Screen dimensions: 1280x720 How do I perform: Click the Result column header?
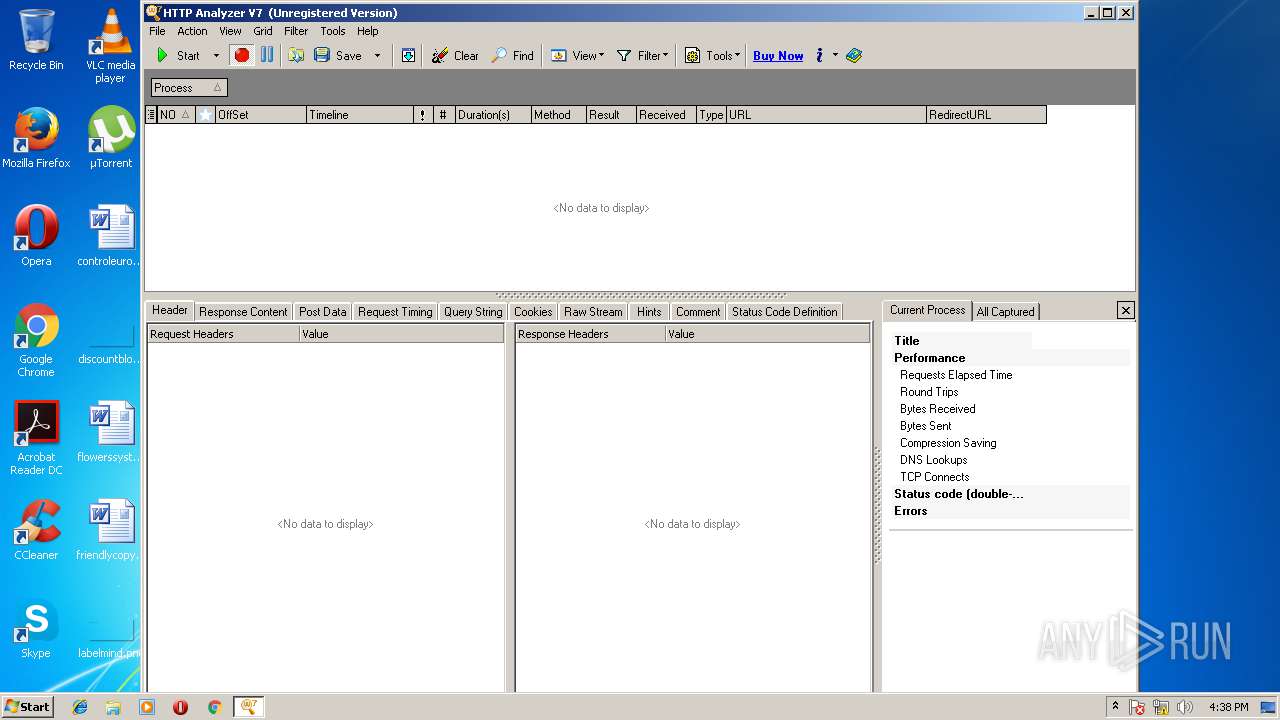point(610,115)
